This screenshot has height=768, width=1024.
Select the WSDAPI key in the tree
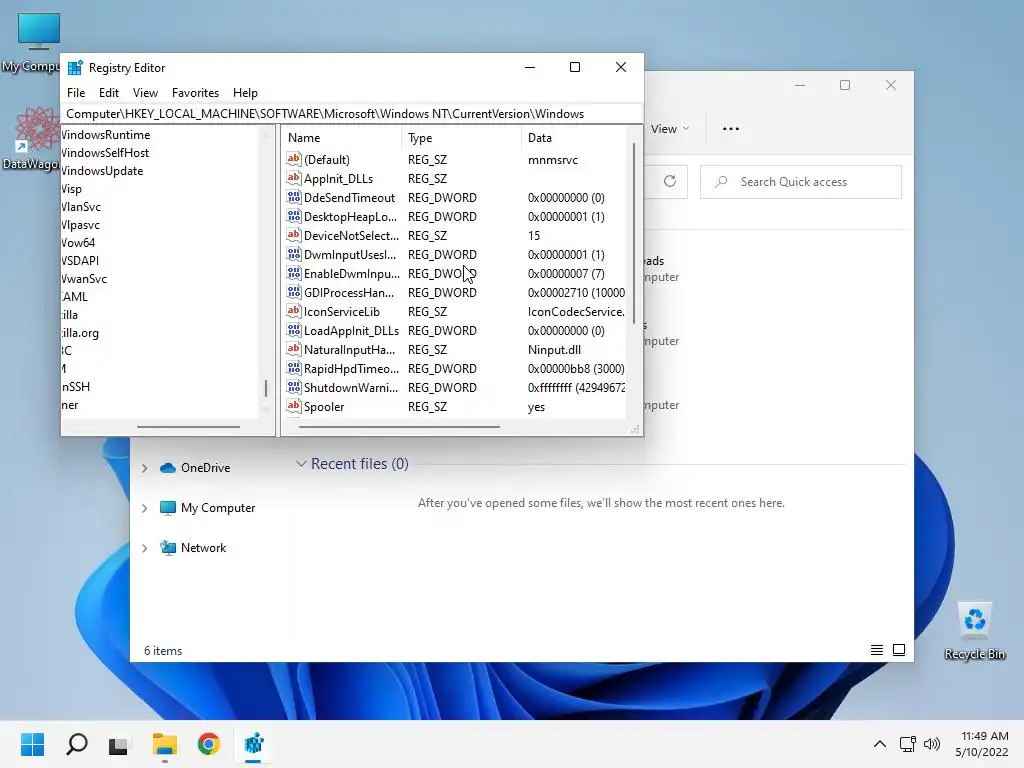(80, 261)
